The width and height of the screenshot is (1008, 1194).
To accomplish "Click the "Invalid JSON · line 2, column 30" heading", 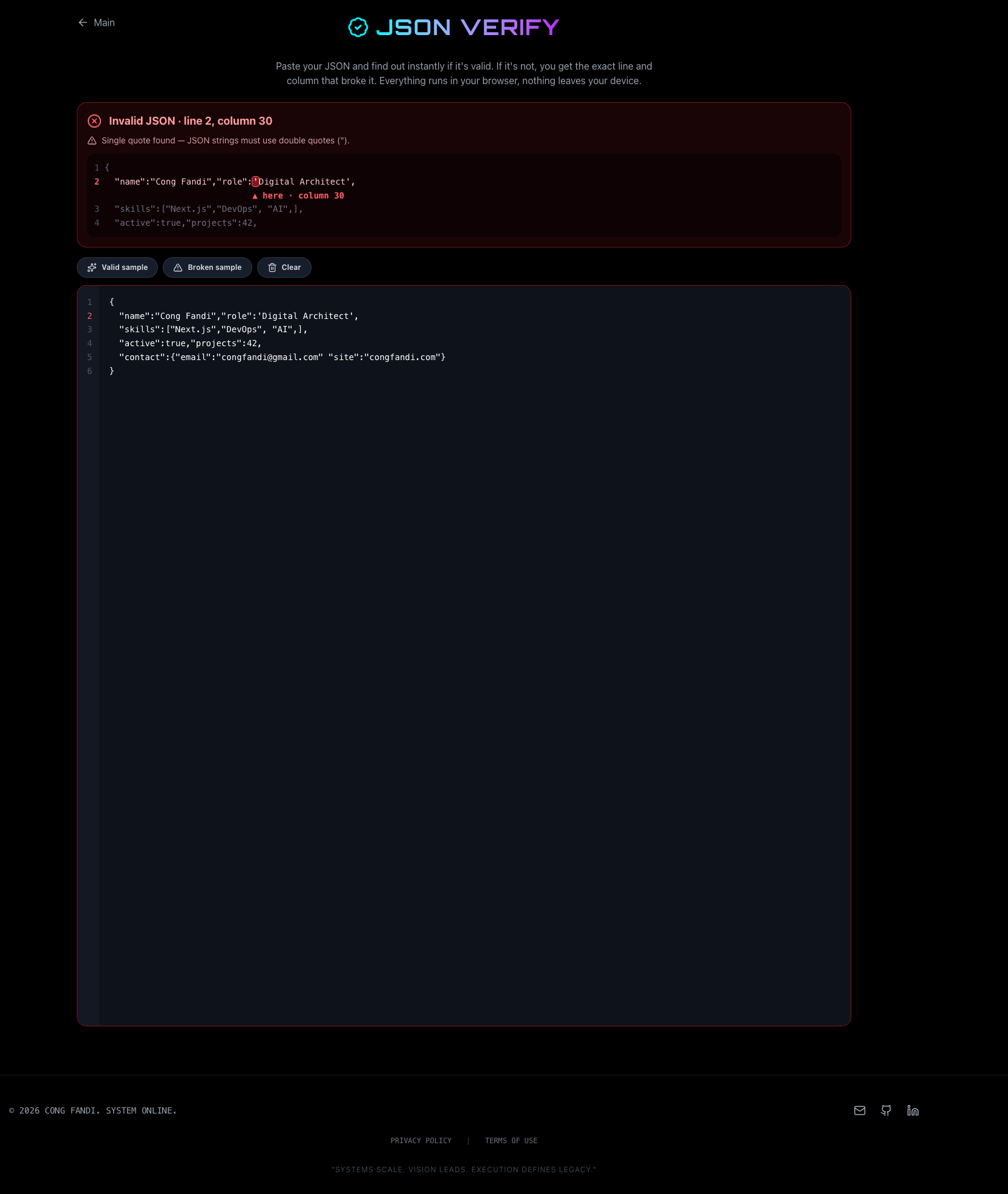I will [191, 121].
